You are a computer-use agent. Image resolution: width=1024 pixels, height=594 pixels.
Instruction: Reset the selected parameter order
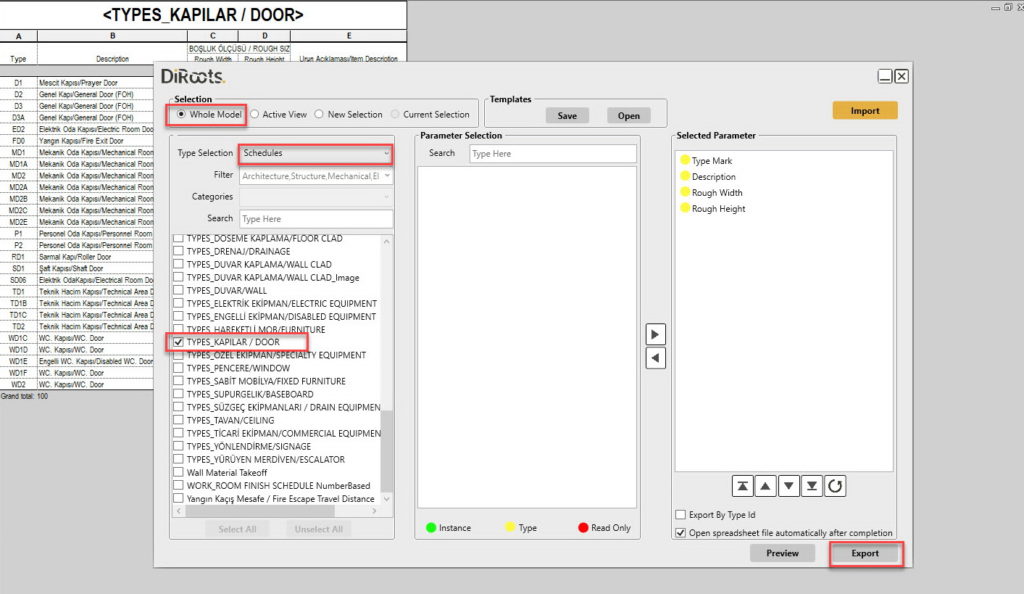836,486
